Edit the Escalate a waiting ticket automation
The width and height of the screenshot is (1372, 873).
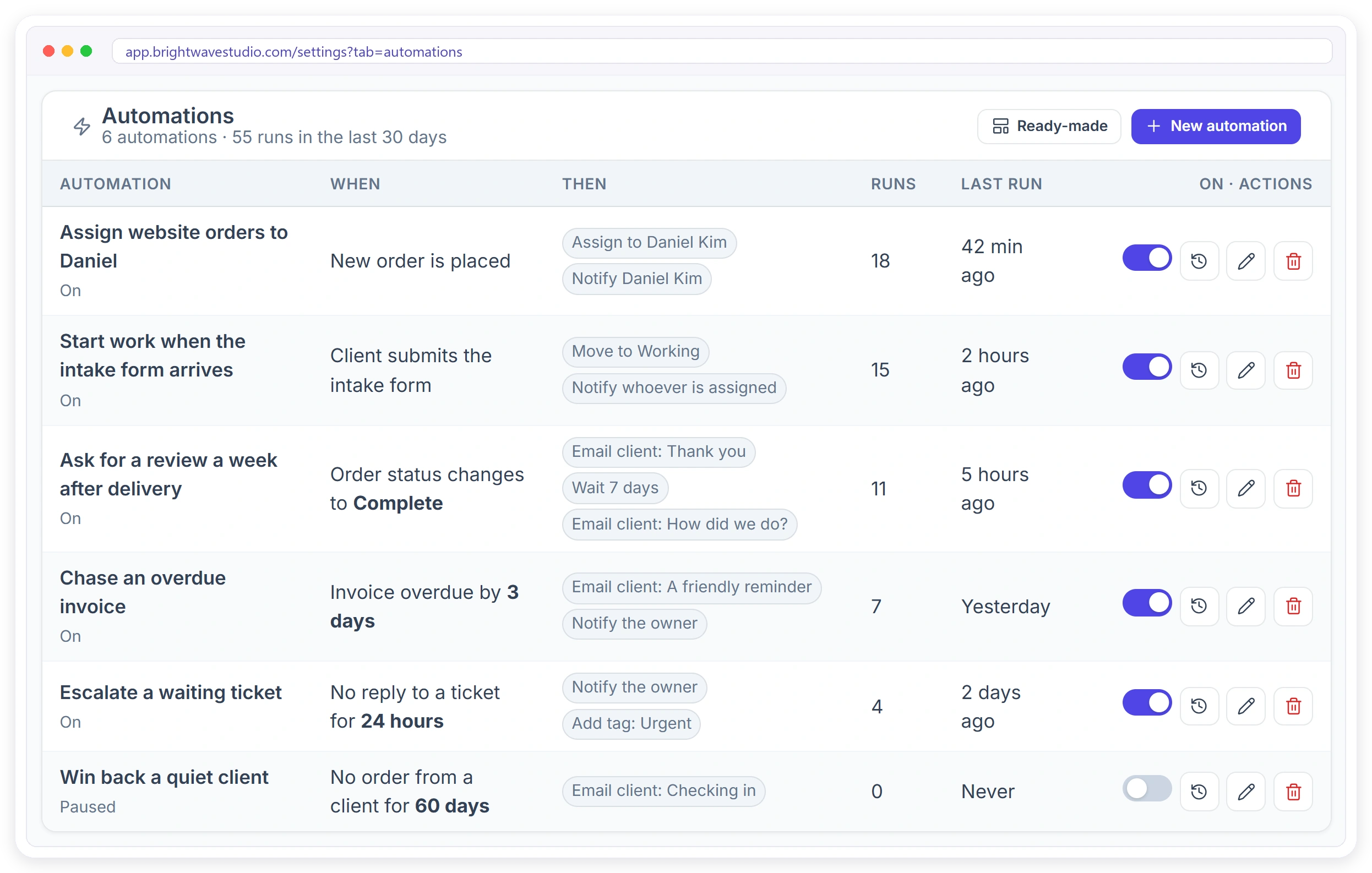pyautogui.click(x=1245, y=706)
